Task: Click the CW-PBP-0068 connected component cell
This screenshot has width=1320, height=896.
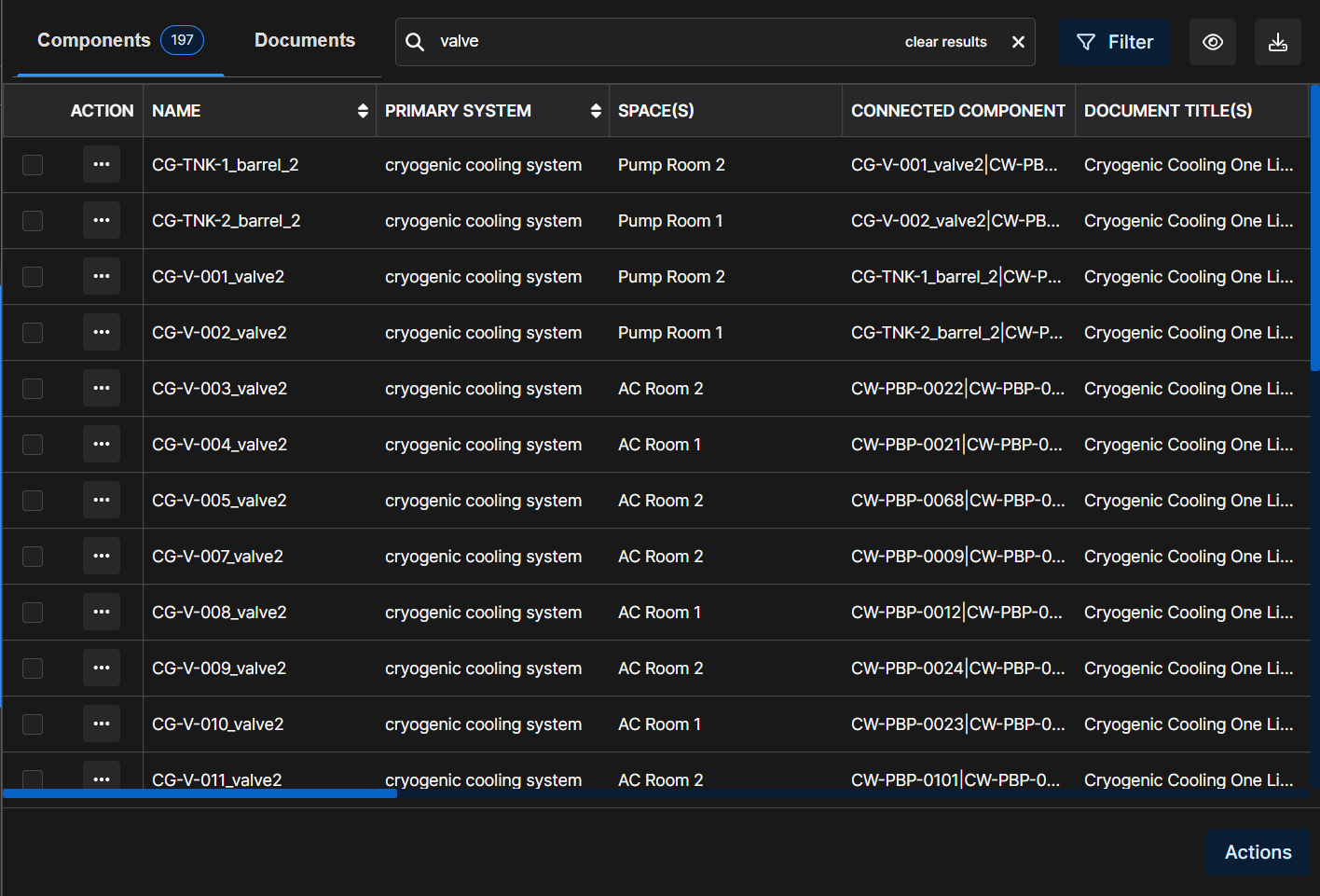Action: click(957, 501)
